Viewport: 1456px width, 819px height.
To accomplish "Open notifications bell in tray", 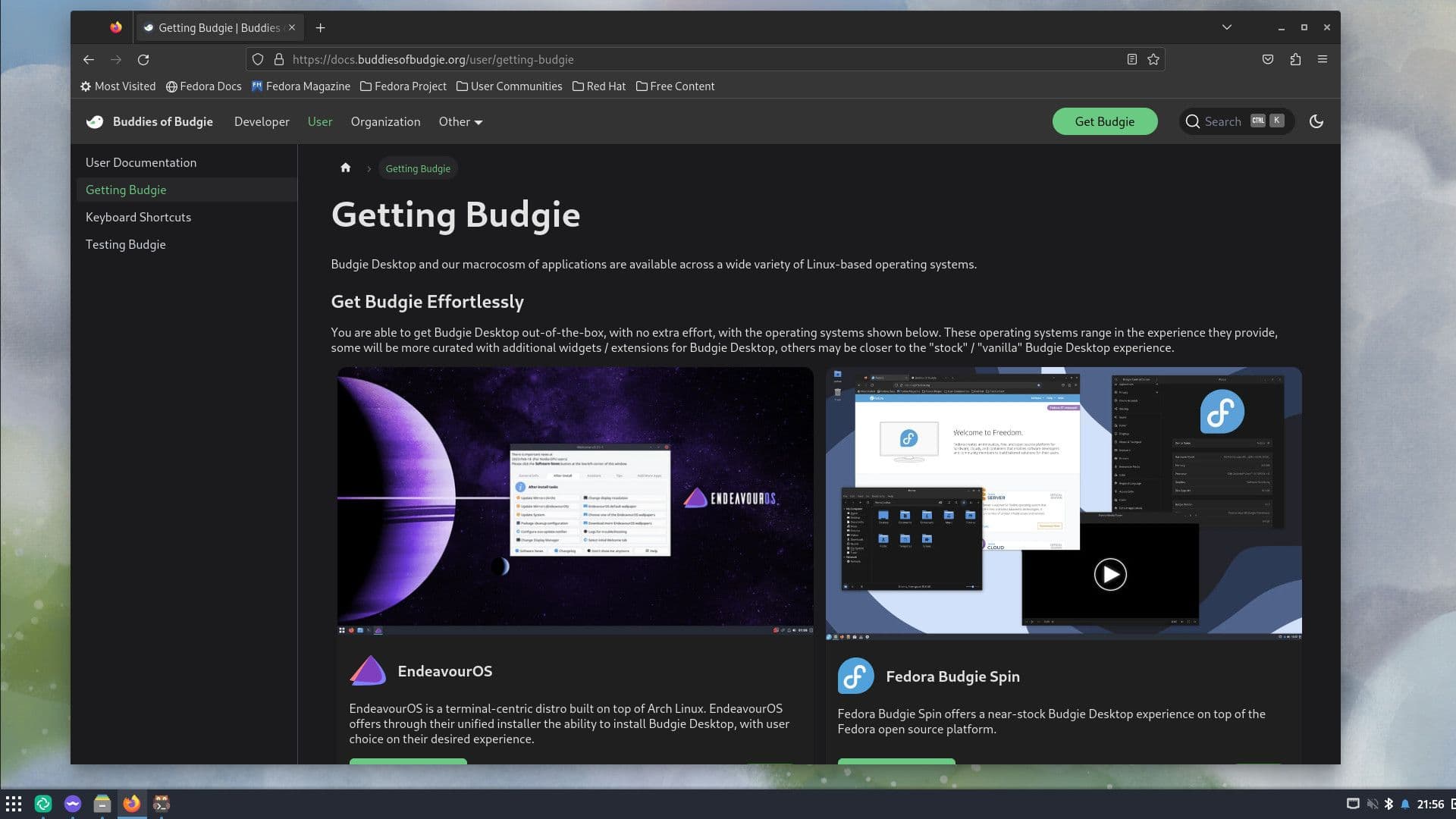I will pos(1405,804).
